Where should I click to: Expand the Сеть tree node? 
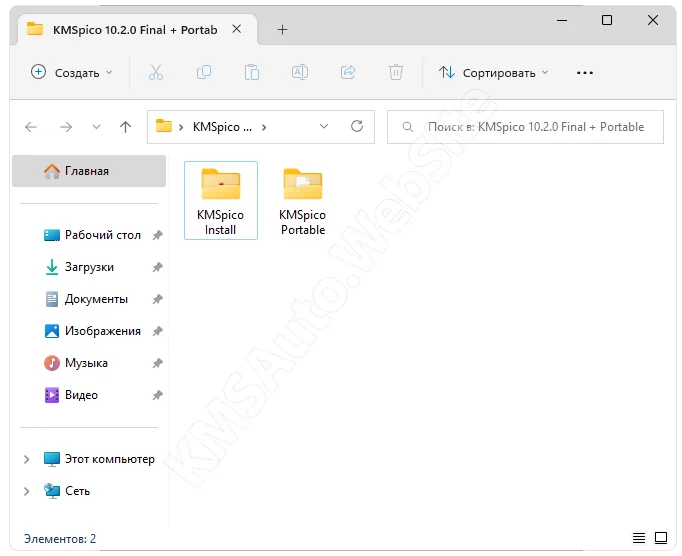[x=27, y=491]
